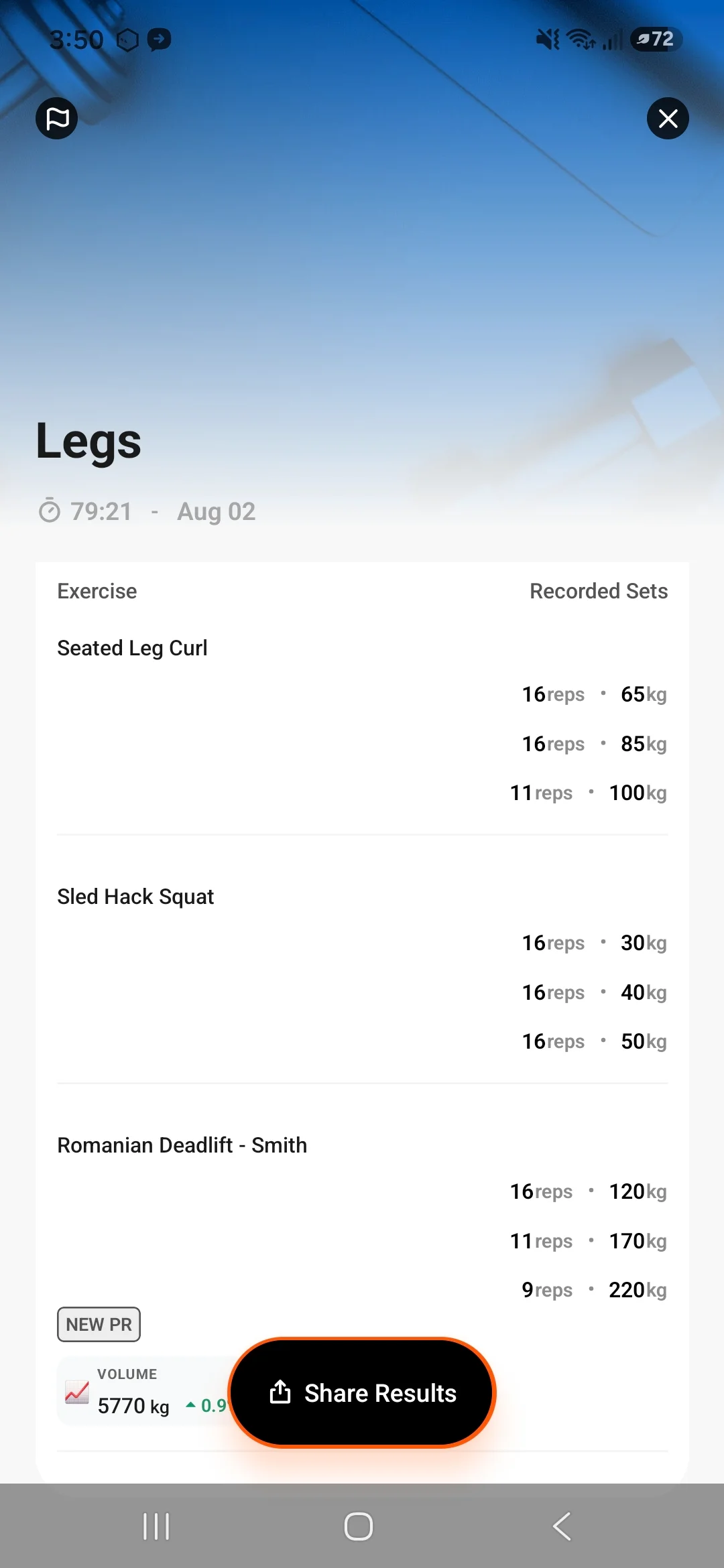Tap the battery indicator in status bar
Image resolution: width=724 pixels, height=1568 pixels.
point(656,39)
